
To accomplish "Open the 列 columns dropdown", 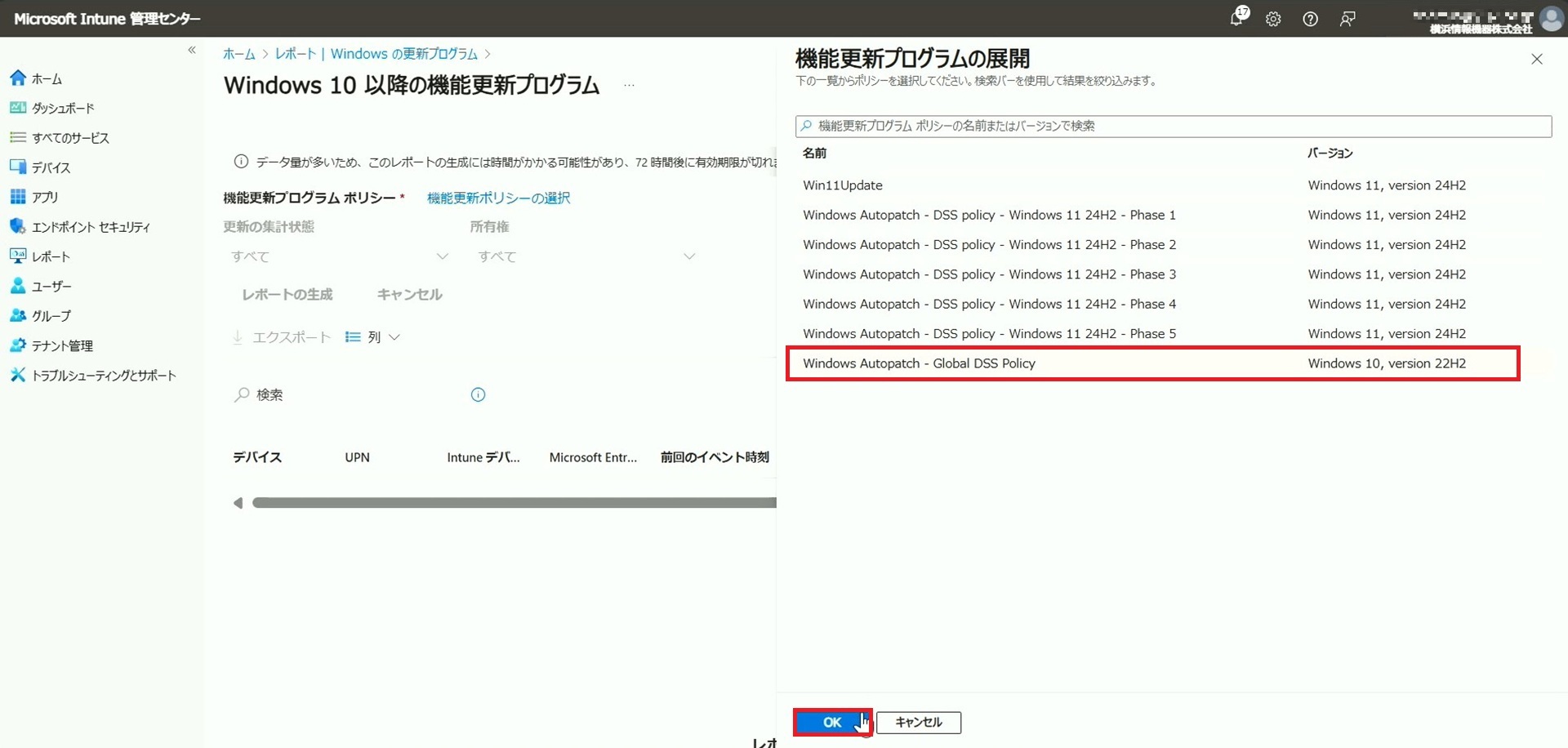I will [x=372, y=337].
